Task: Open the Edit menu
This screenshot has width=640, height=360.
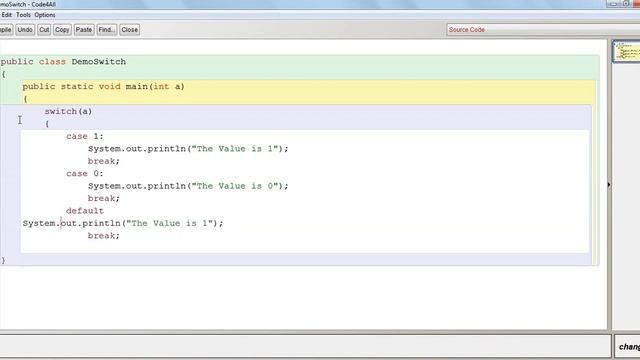Action: (7, 15)
